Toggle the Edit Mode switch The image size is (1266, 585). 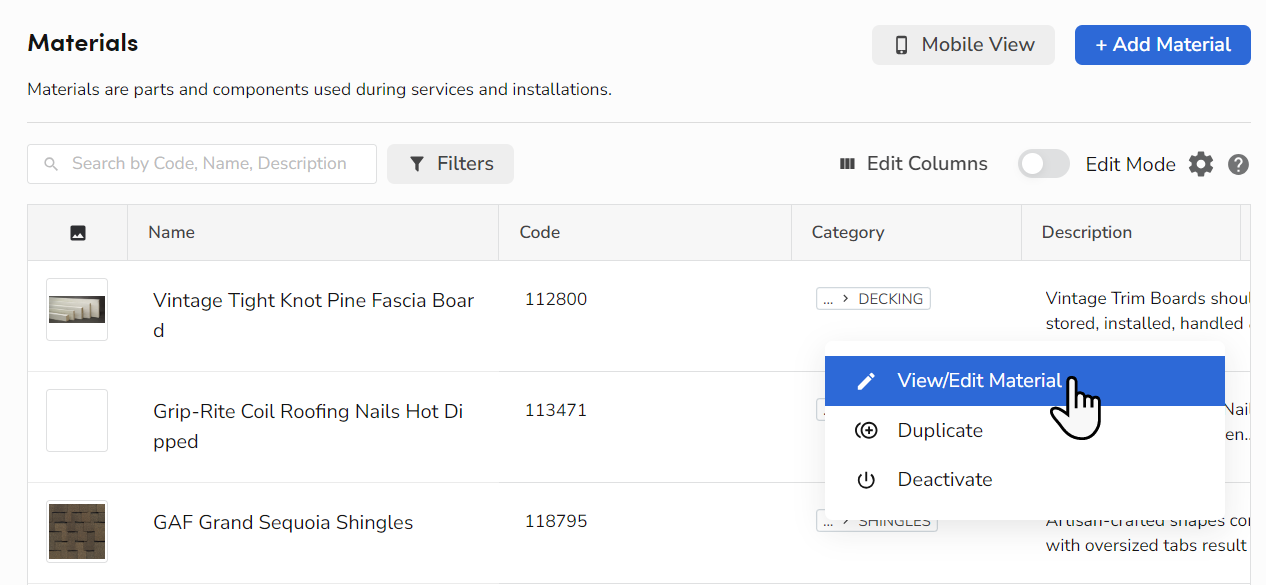tap(1044, 164)
